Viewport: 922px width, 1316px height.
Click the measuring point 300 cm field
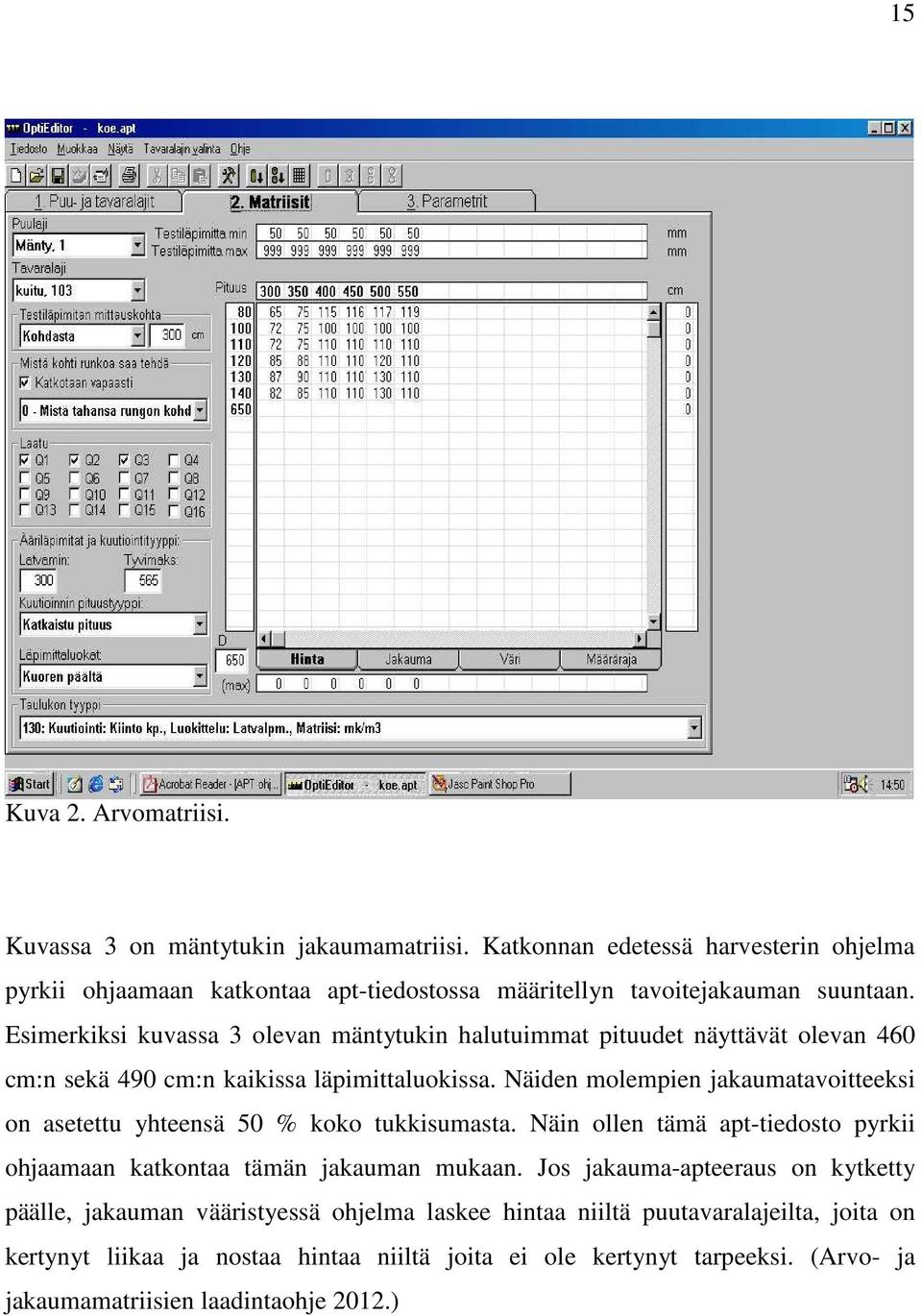pos(168,335)
